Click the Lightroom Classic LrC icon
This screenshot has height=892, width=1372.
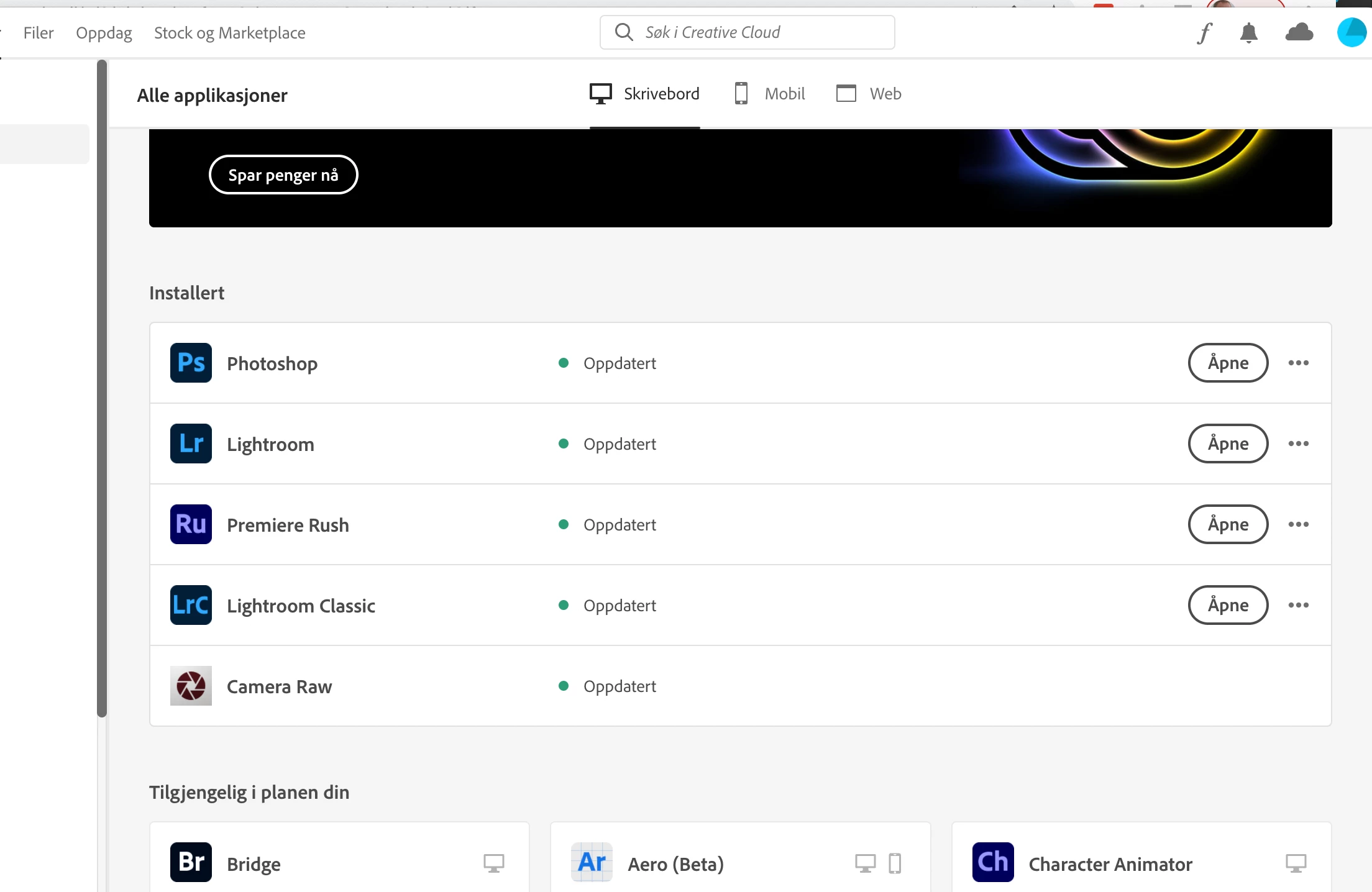click(x=191, y=605)
